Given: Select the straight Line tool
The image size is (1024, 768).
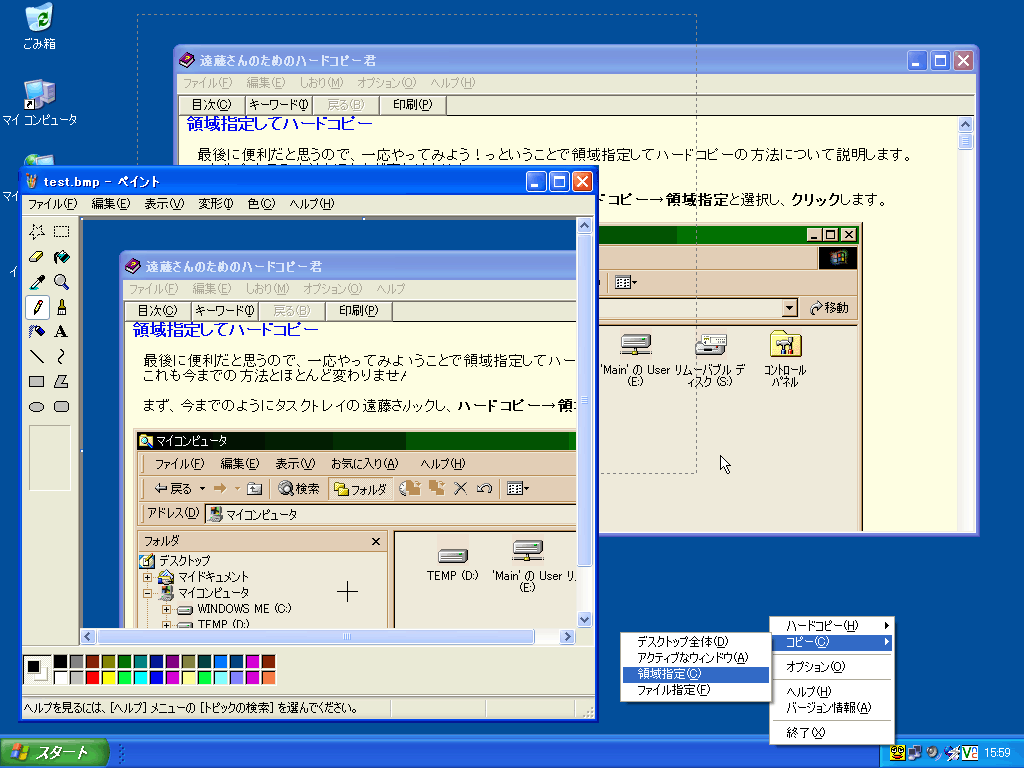Looking at the screenshot, I should [37, 356].
